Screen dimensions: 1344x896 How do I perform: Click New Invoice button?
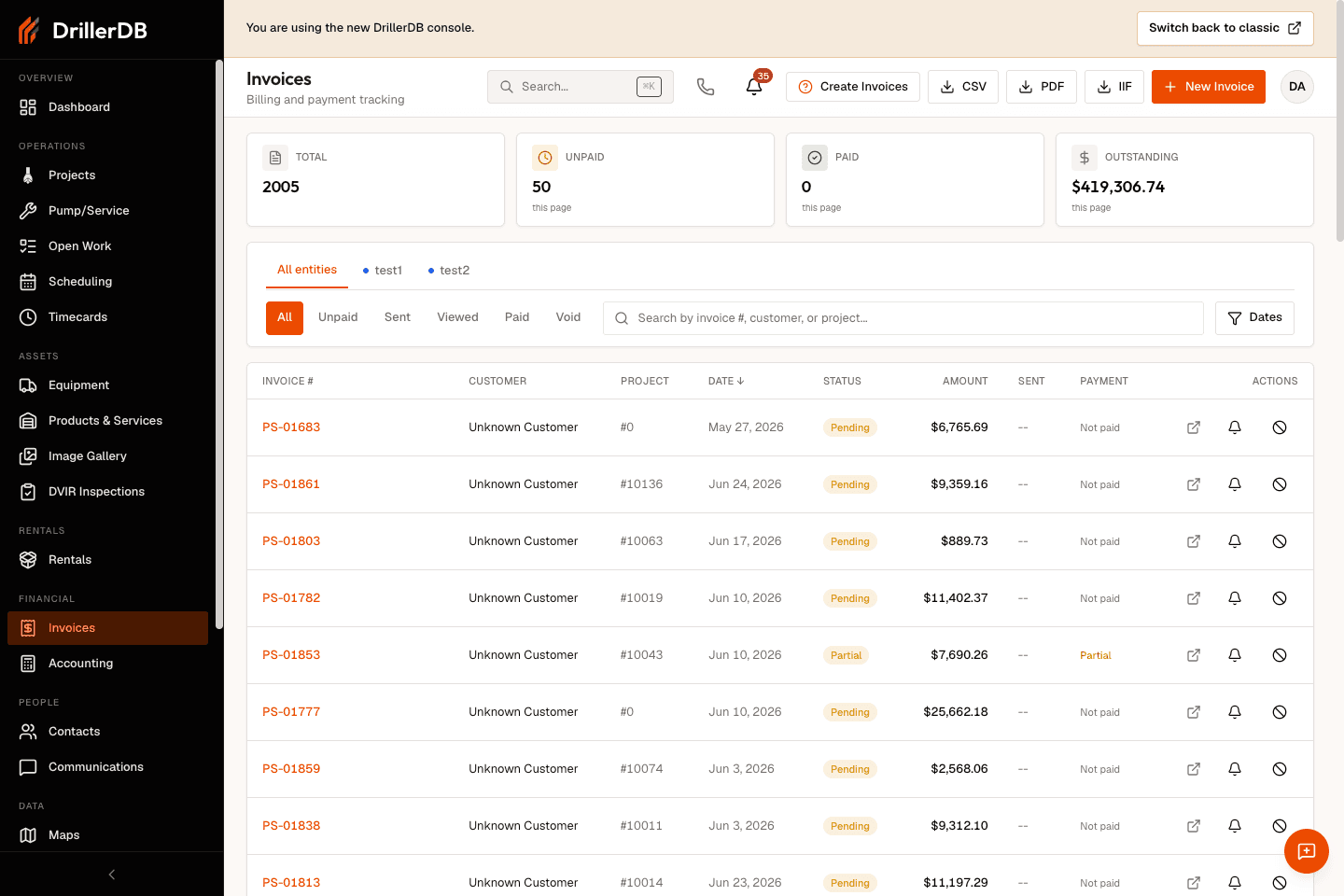[x=1209, y=87]
